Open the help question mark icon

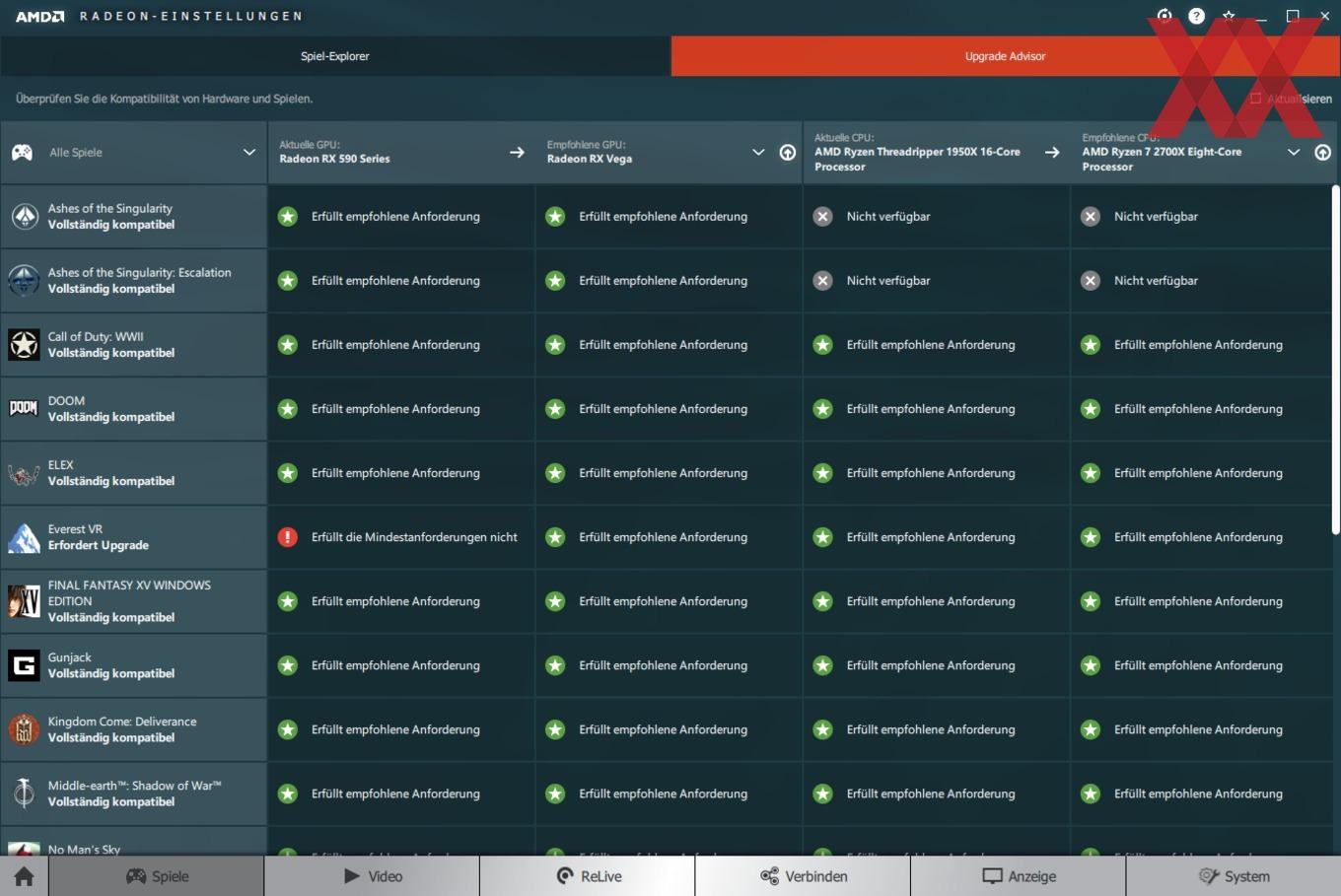pyautogui.click(x=1196, y=16)
